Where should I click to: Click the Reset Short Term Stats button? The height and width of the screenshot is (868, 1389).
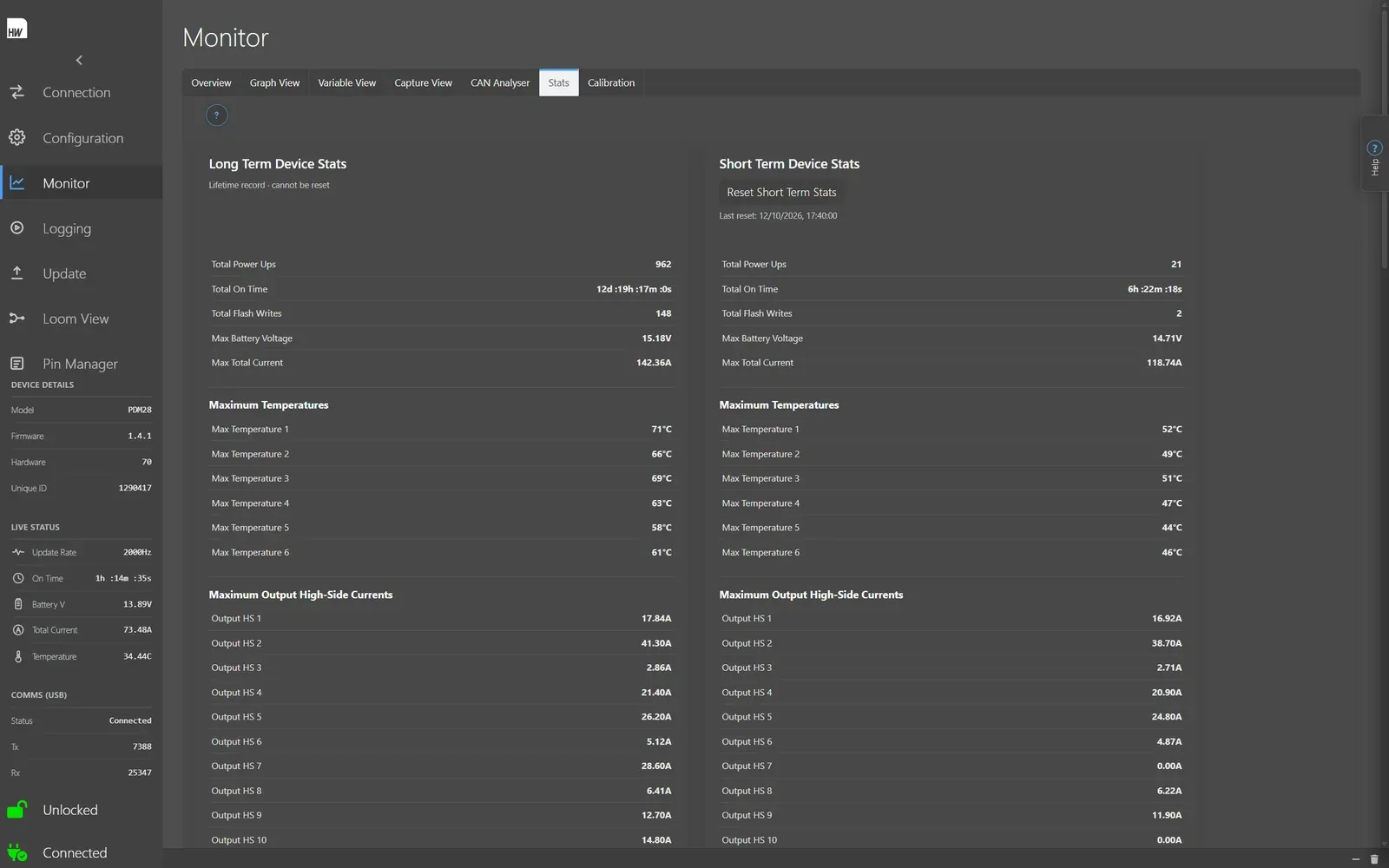(781, 192)
